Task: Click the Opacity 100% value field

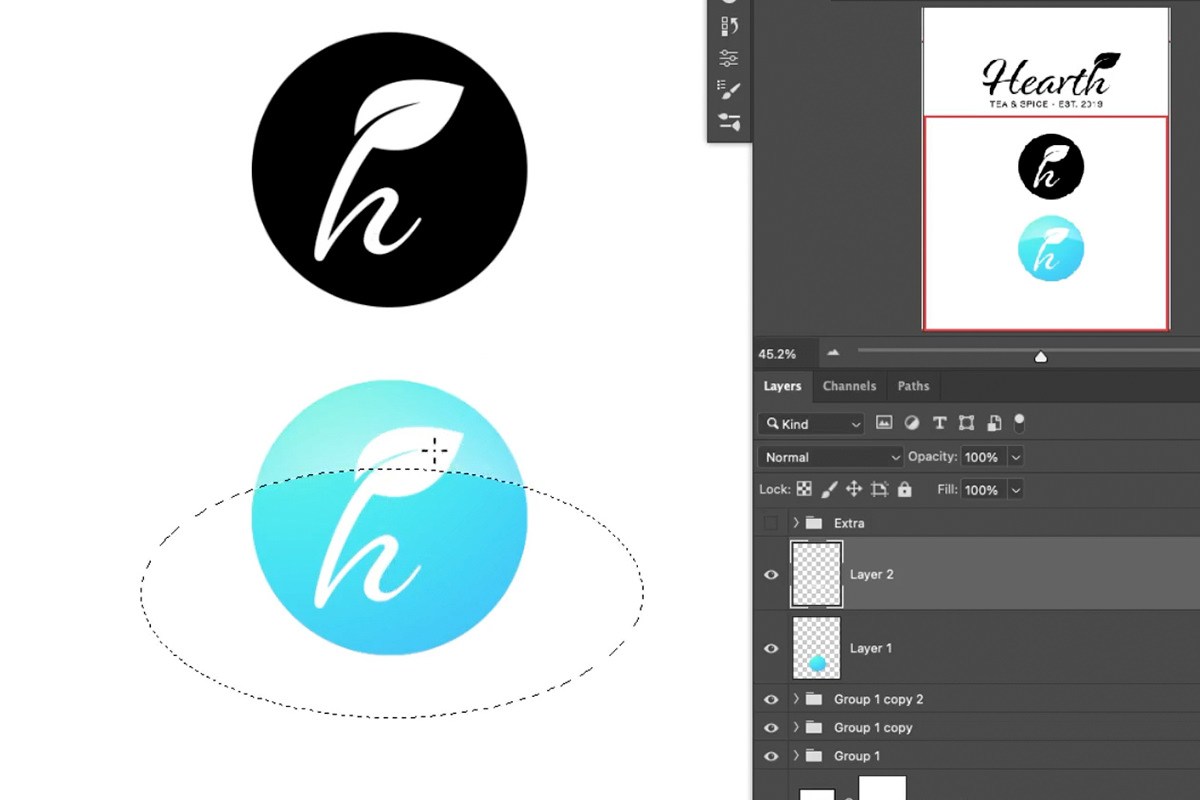Action: pyautogui.click(x=983, y=457)
